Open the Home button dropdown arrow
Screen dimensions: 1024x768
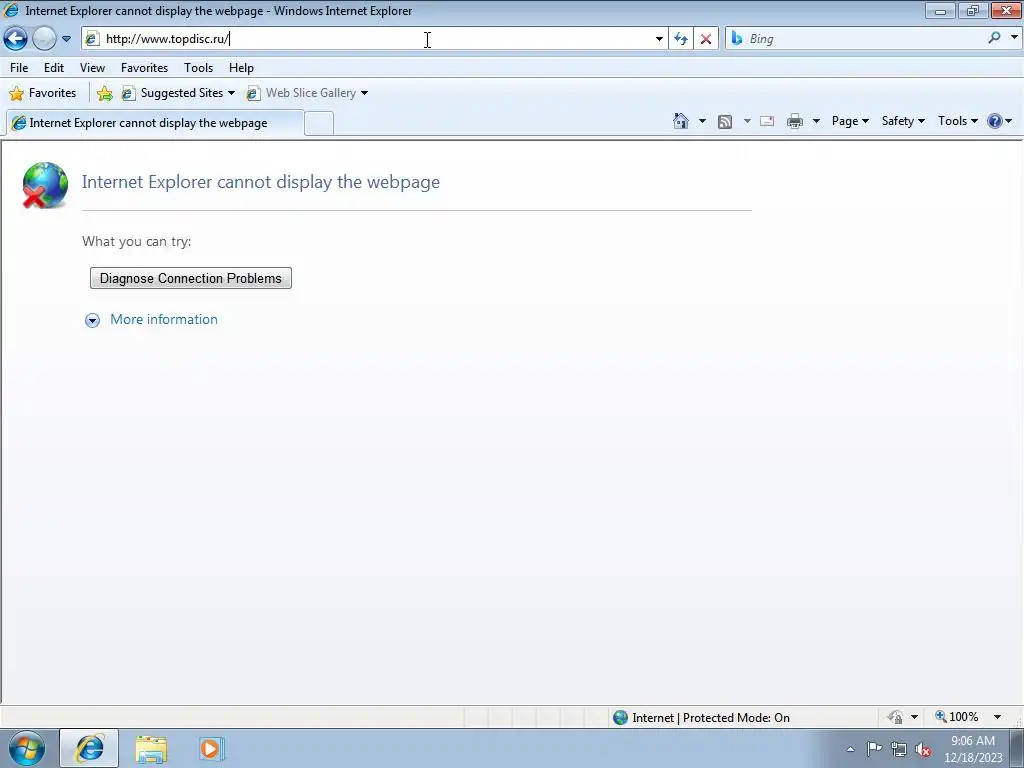click(x=702, y=121)
